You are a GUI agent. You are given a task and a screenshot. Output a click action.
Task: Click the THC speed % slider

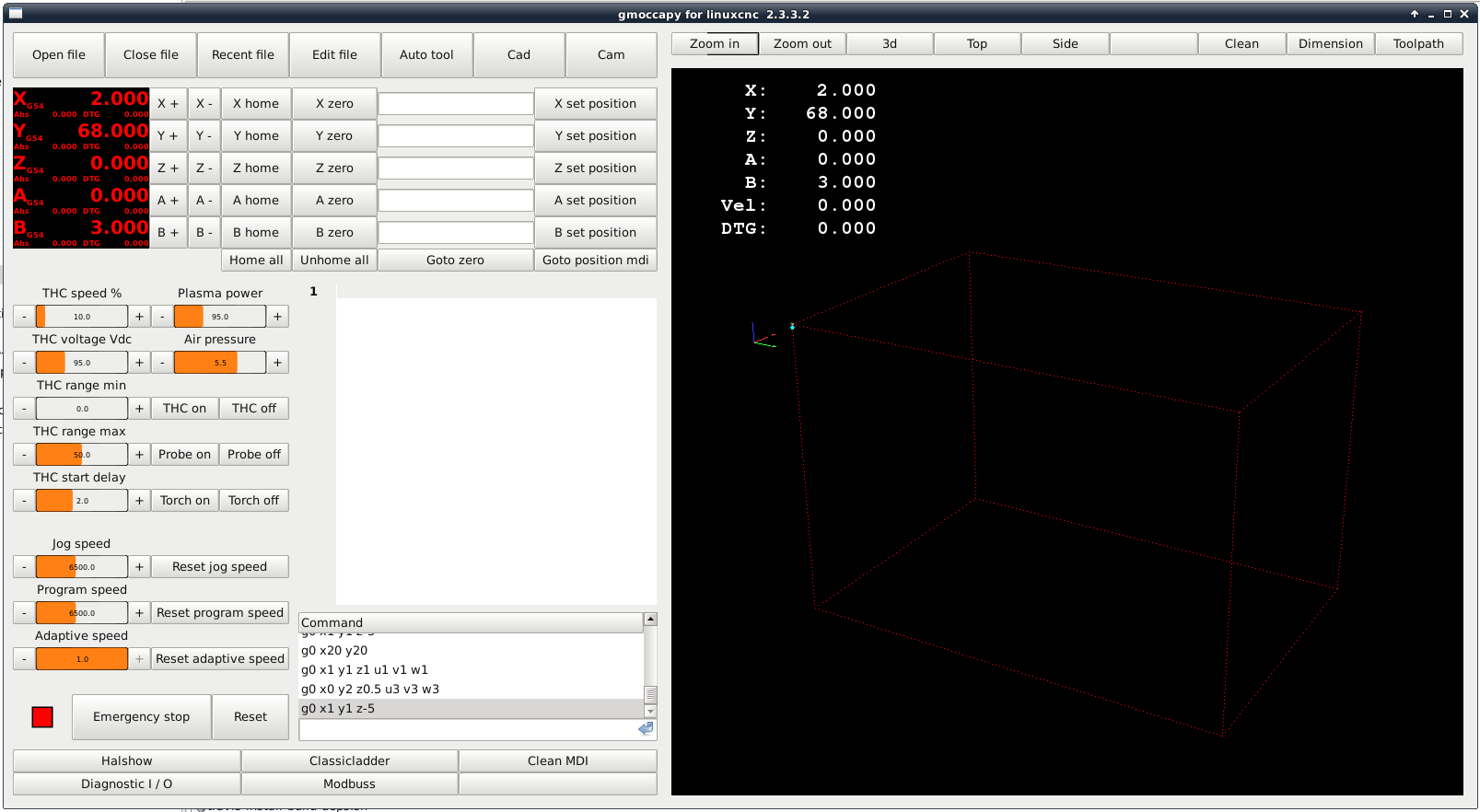point(82,317)
